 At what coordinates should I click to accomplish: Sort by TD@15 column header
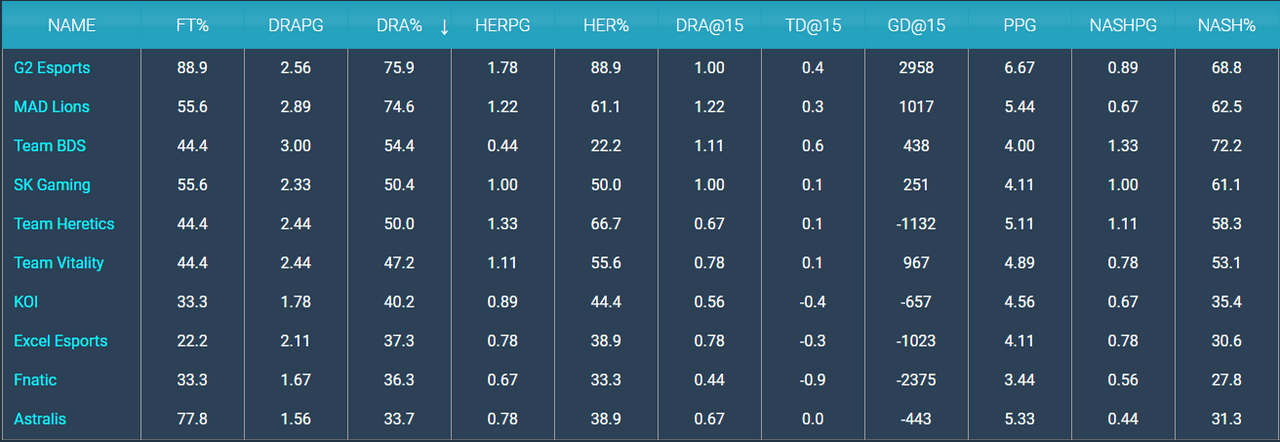pyautogui.click(x=813, y=26)
